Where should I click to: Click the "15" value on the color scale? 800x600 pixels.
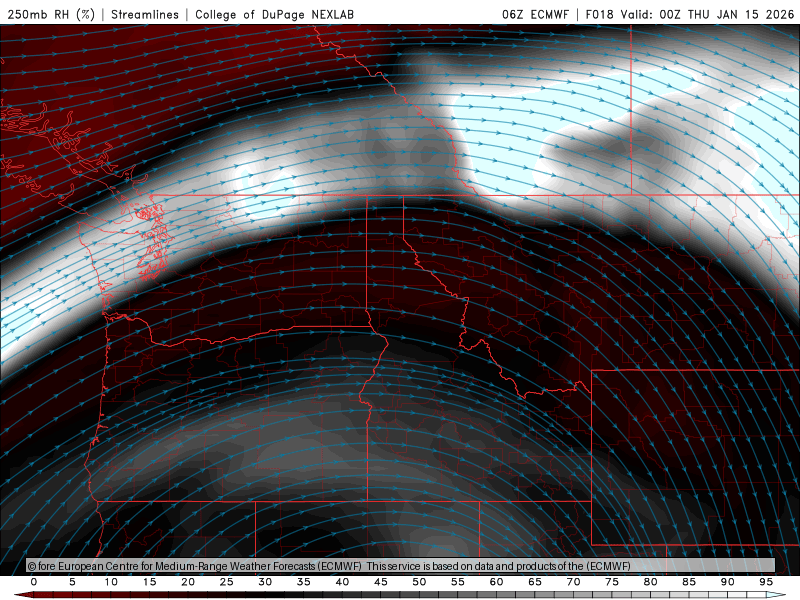click(x=149, y=582)
